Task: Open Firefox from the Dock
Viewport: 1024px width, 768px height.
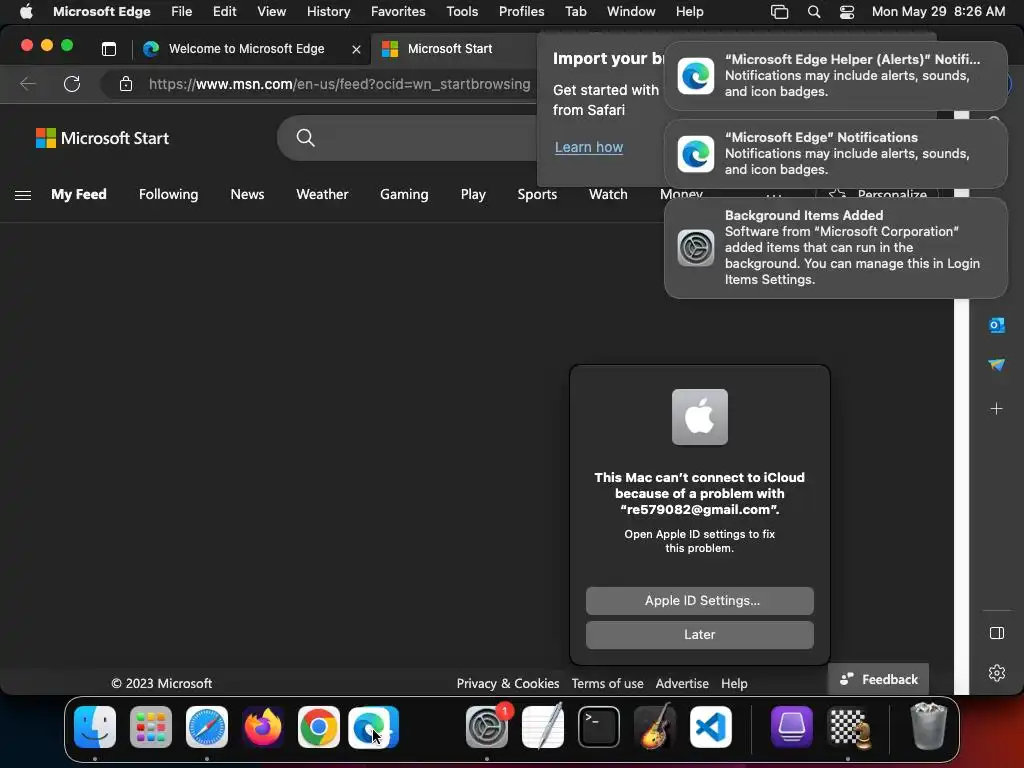Action: click(x=263, y=726)
